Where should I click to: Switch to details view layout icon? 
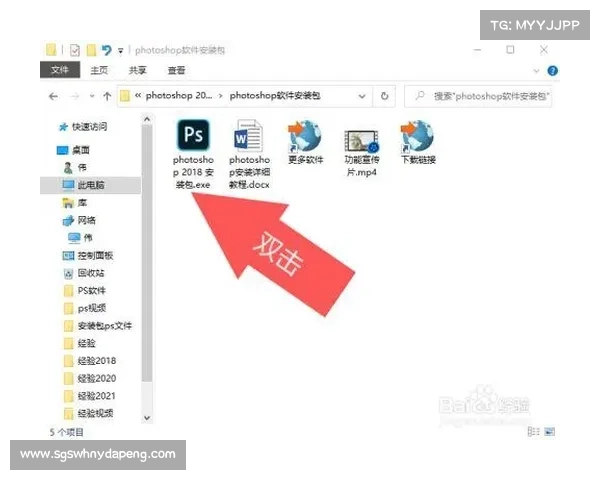pos(533,432)
